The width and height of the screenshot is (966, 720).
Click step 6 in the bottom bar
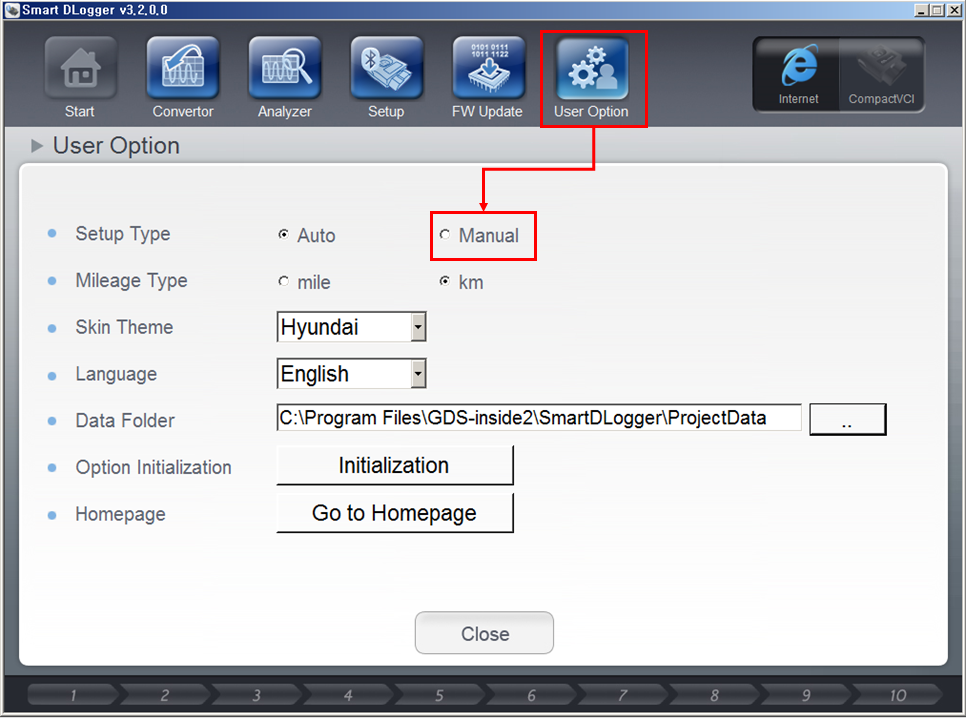point(531,695)
